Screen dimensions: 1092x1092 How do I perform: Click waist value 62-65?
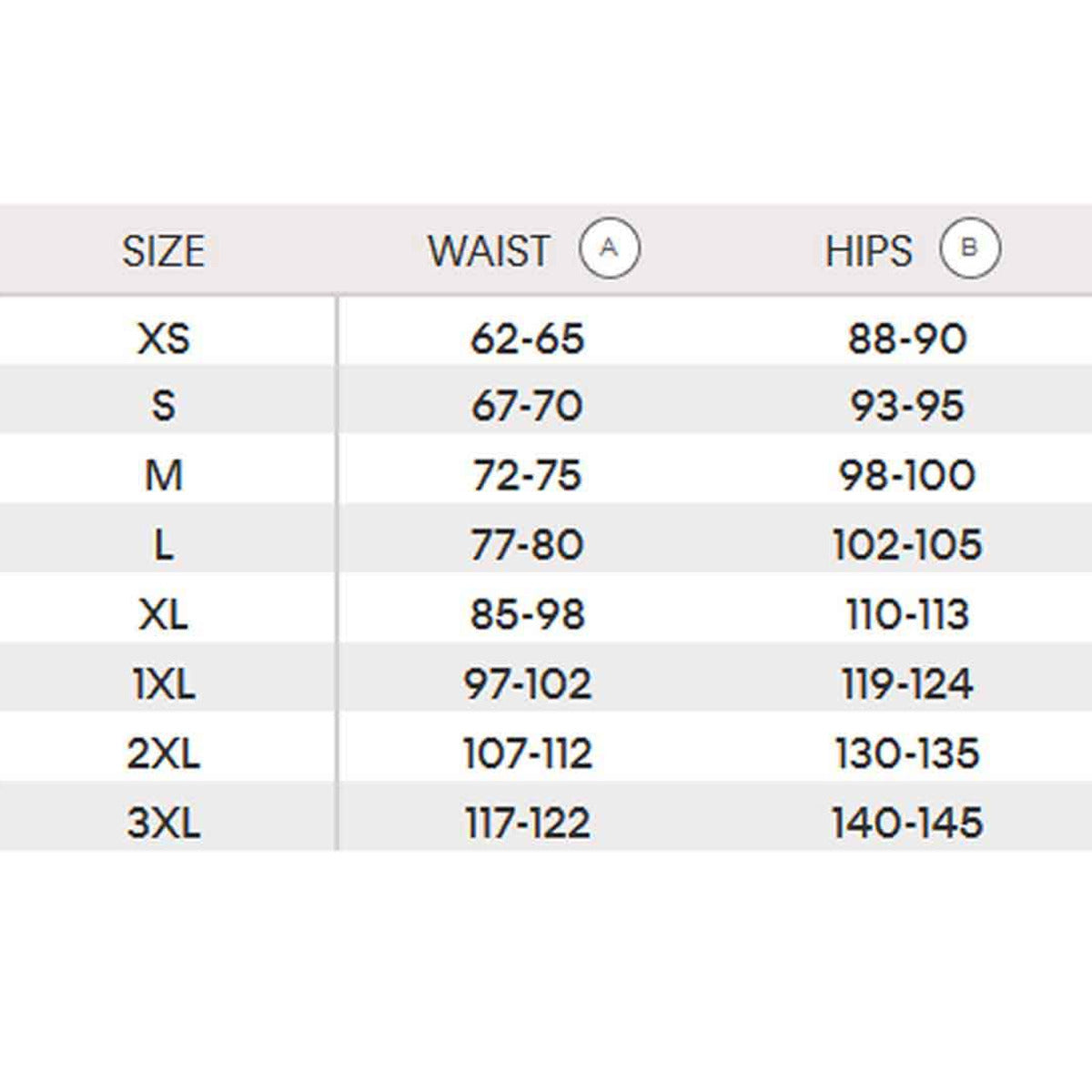[527, 339]
